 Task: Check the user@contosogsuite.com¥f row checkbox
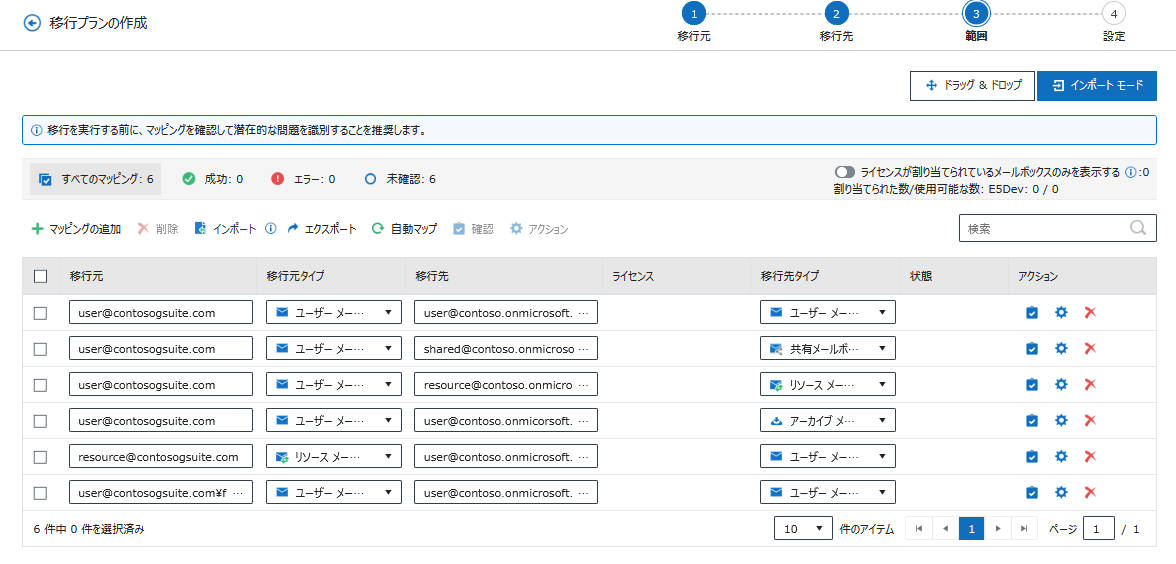coord(40,493)
